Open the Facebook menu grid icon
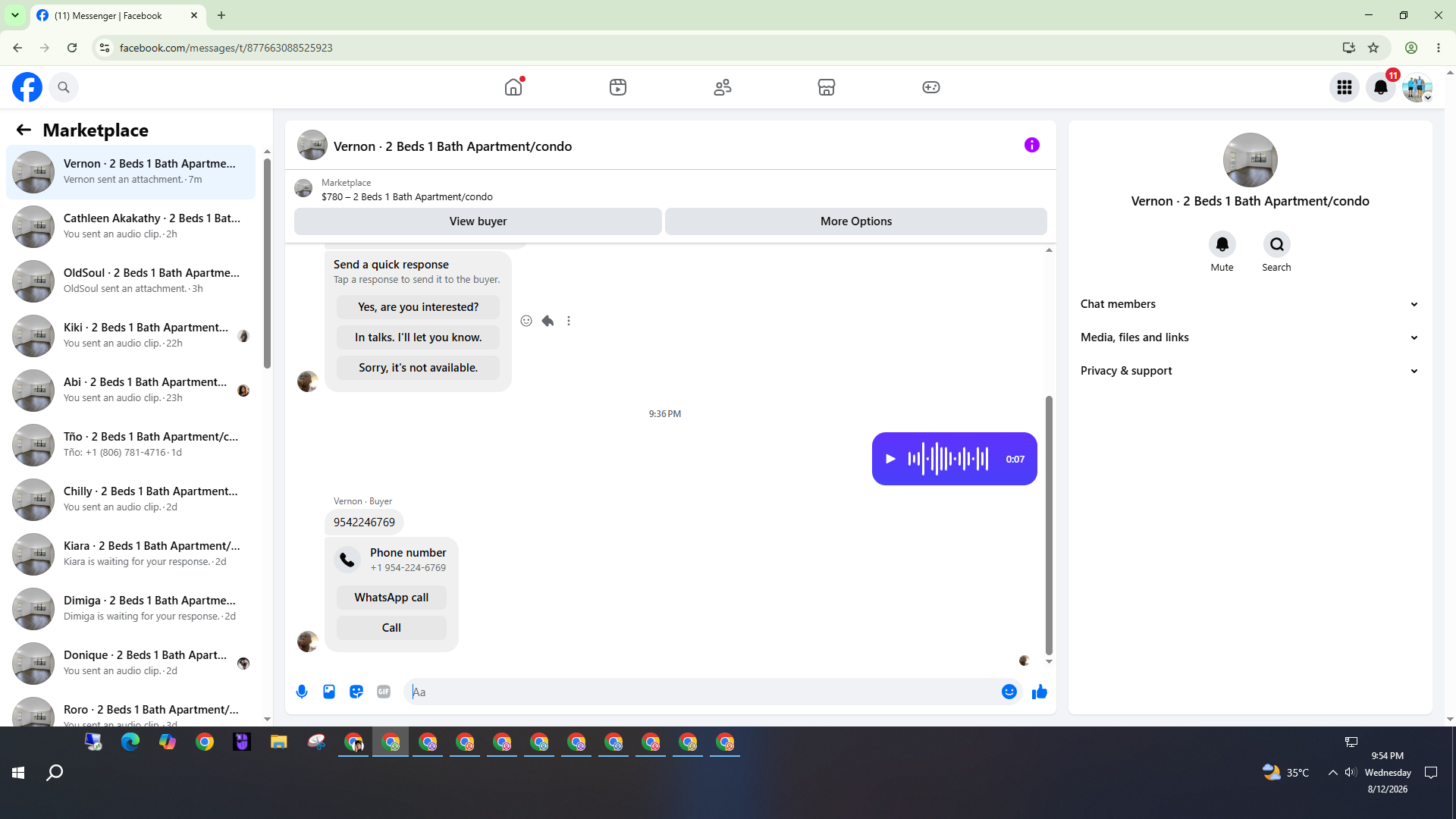 [1345, 87]
